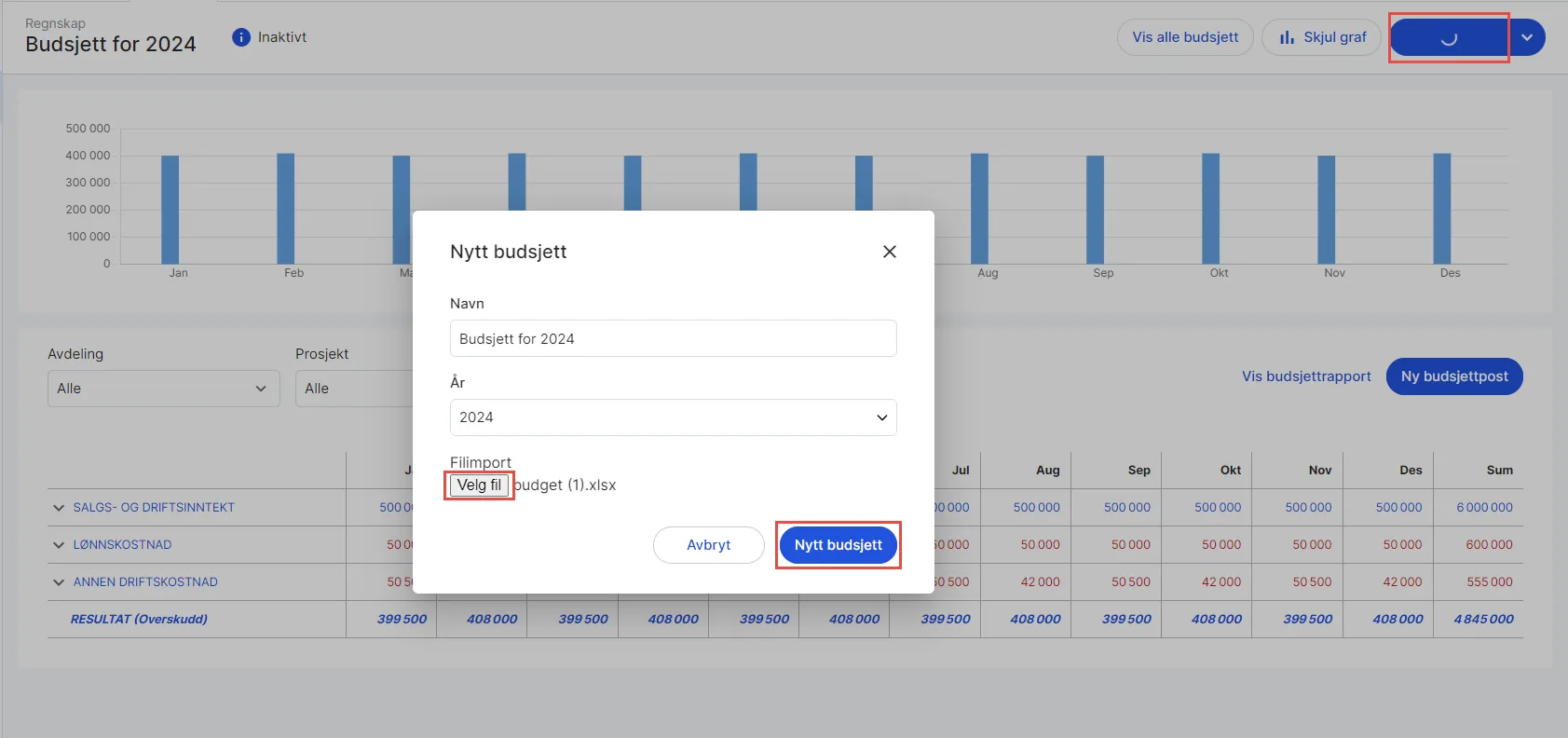Click the bar chart icon in Skjul graf
The height and width of the screenshot is (738, 1568).
1287,37
